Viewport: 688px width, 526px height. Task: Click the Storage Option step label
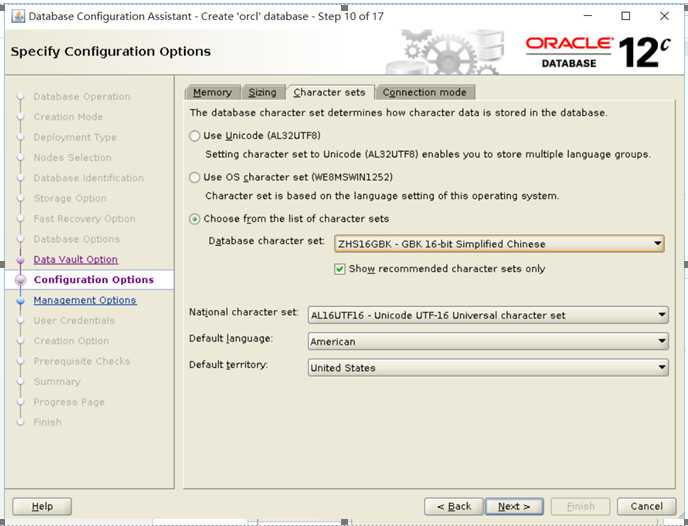[70, 198]
